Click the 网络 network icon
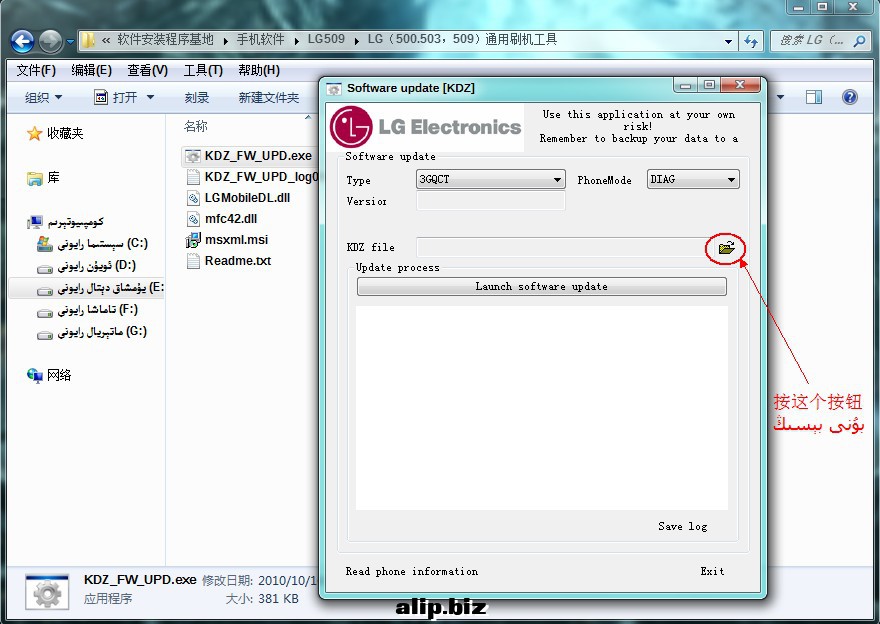880x624 pixels. tap(35, 375)
